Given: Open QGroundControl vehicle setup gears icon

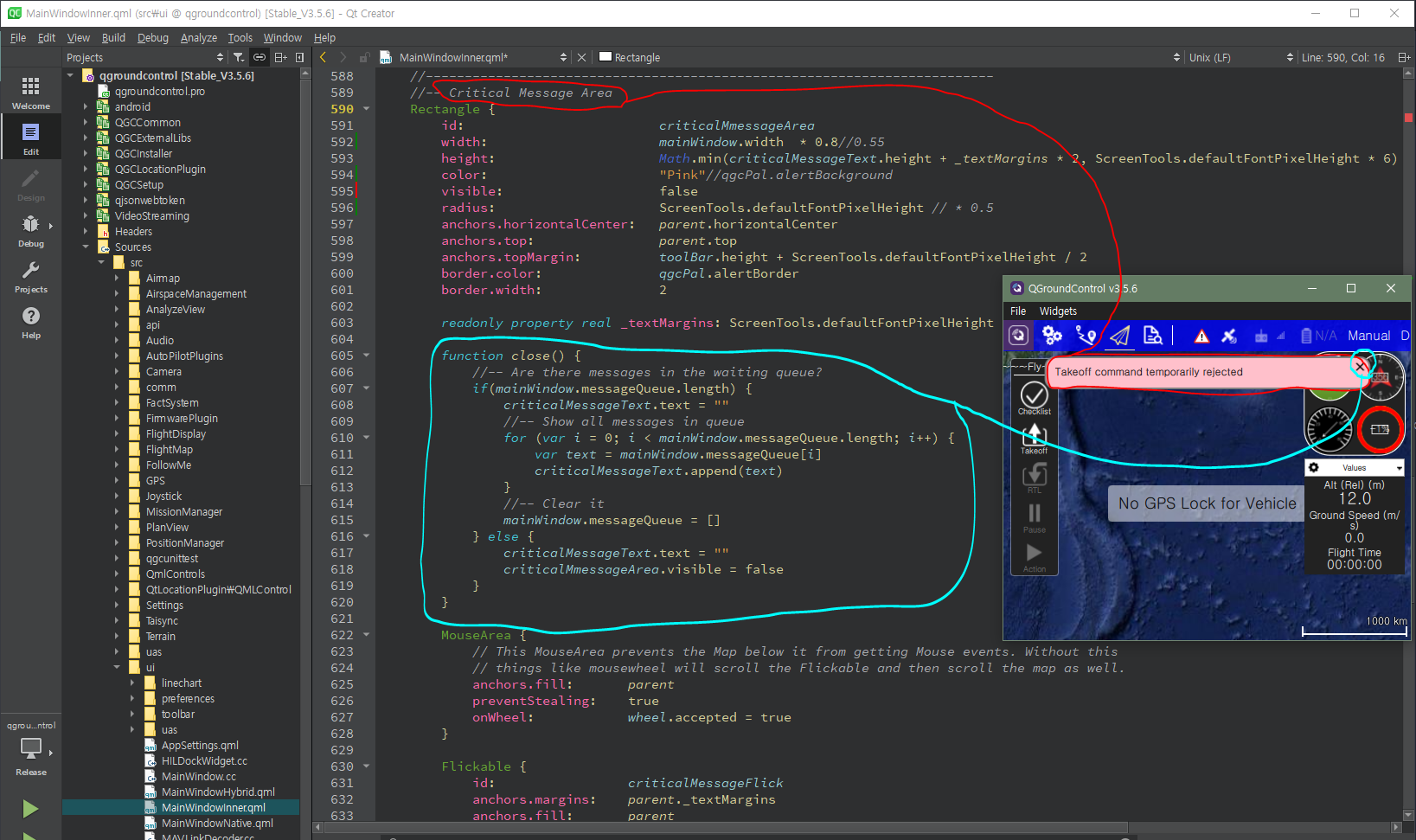Looking at the screenshot, I should click(x=1052, y=336).
